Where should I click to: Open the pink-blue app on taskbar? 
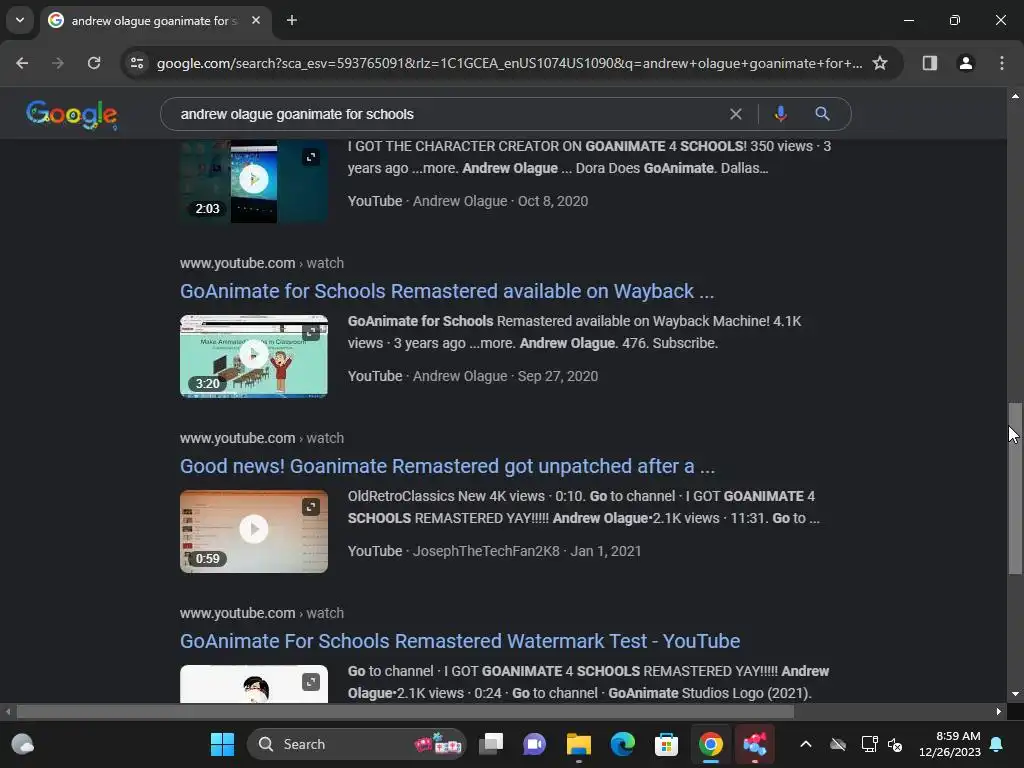pos(754,744)
